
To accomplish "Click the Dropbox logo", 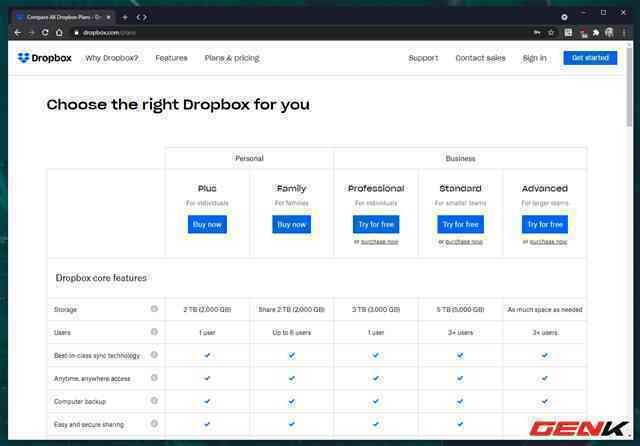I will click(x=44, y=58).
